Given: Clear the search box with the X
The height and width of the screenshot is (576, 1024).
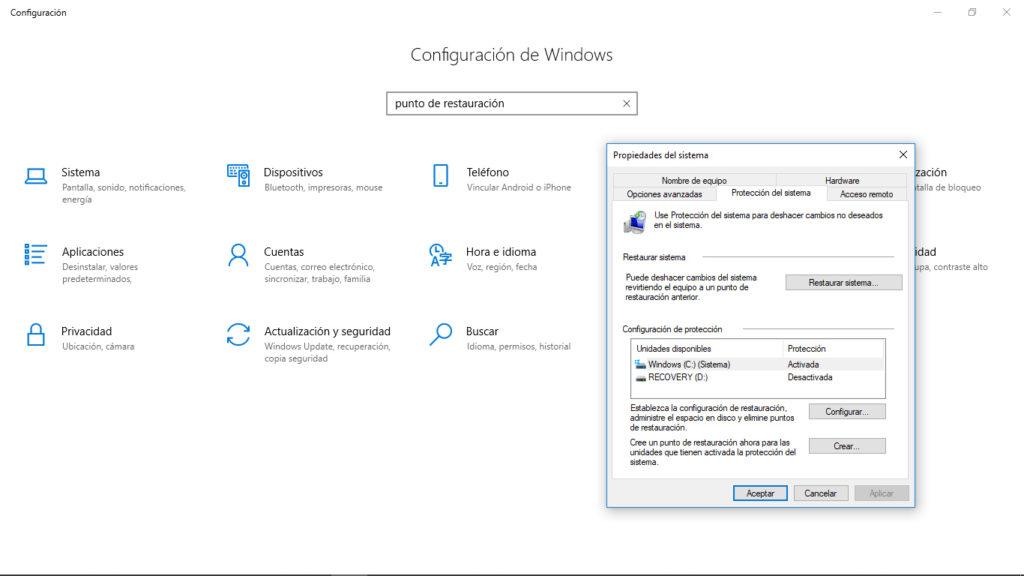Looking at the screenshot, I should [x=626, y=103].
